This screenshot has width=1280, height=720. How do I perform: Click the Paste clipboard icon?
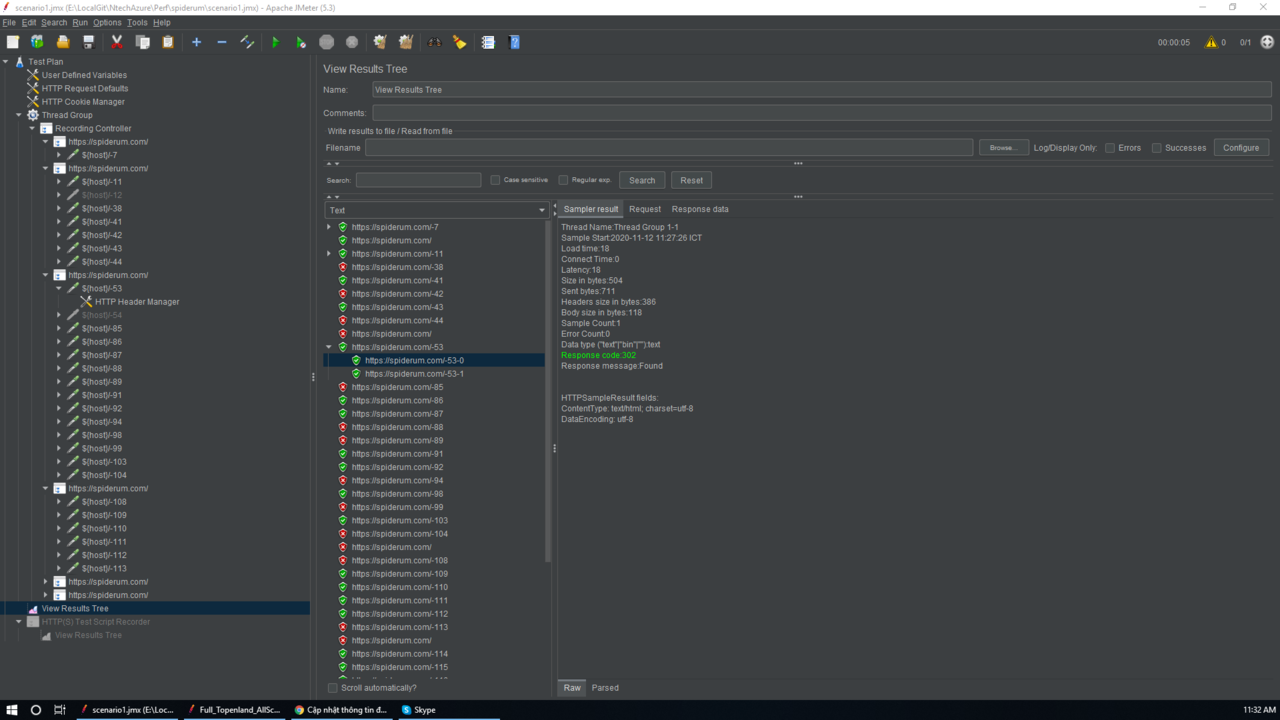point(167,42)
